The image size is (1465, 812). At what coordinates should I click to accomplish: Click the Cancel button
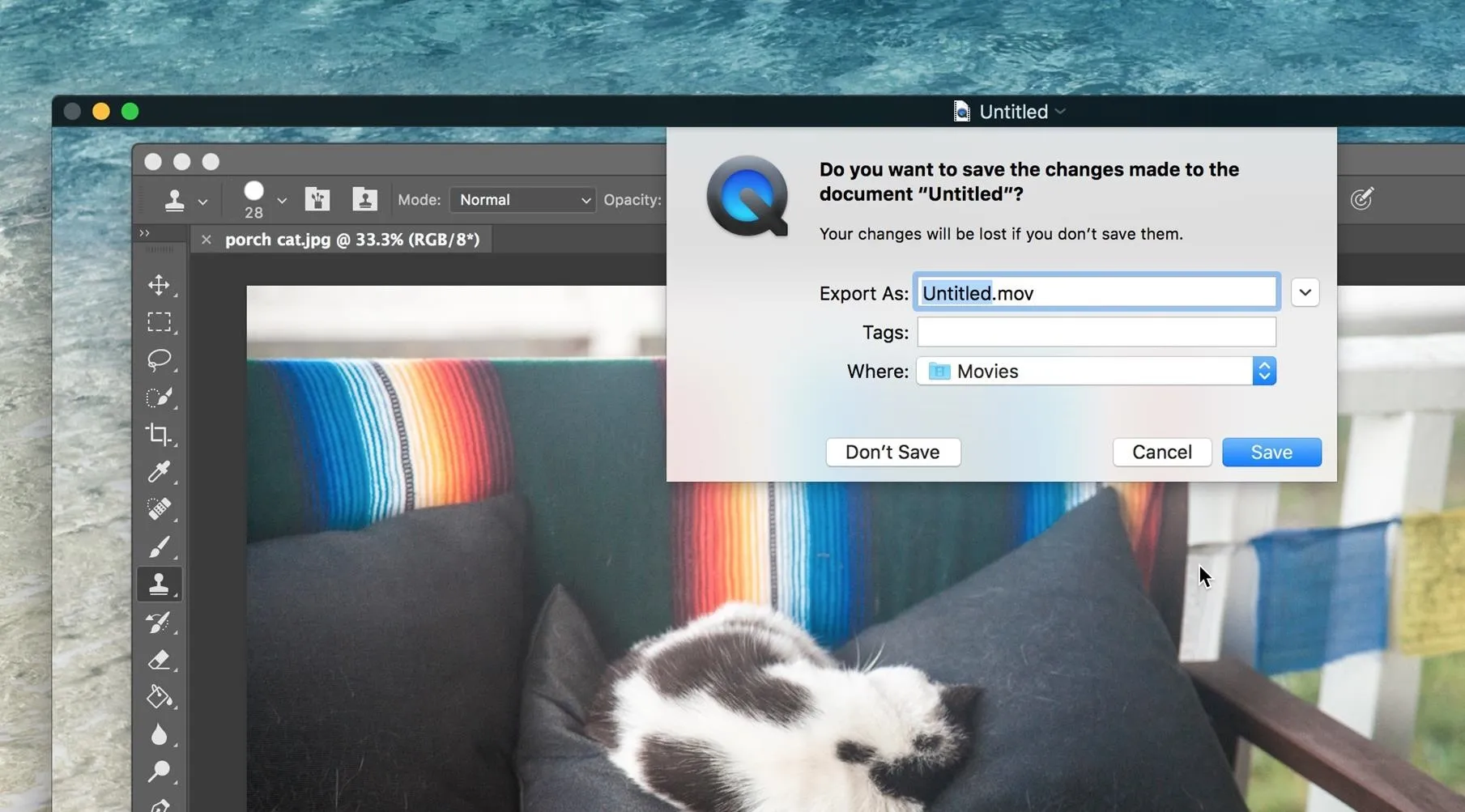pyautogui.click(x=1161, y=452)
